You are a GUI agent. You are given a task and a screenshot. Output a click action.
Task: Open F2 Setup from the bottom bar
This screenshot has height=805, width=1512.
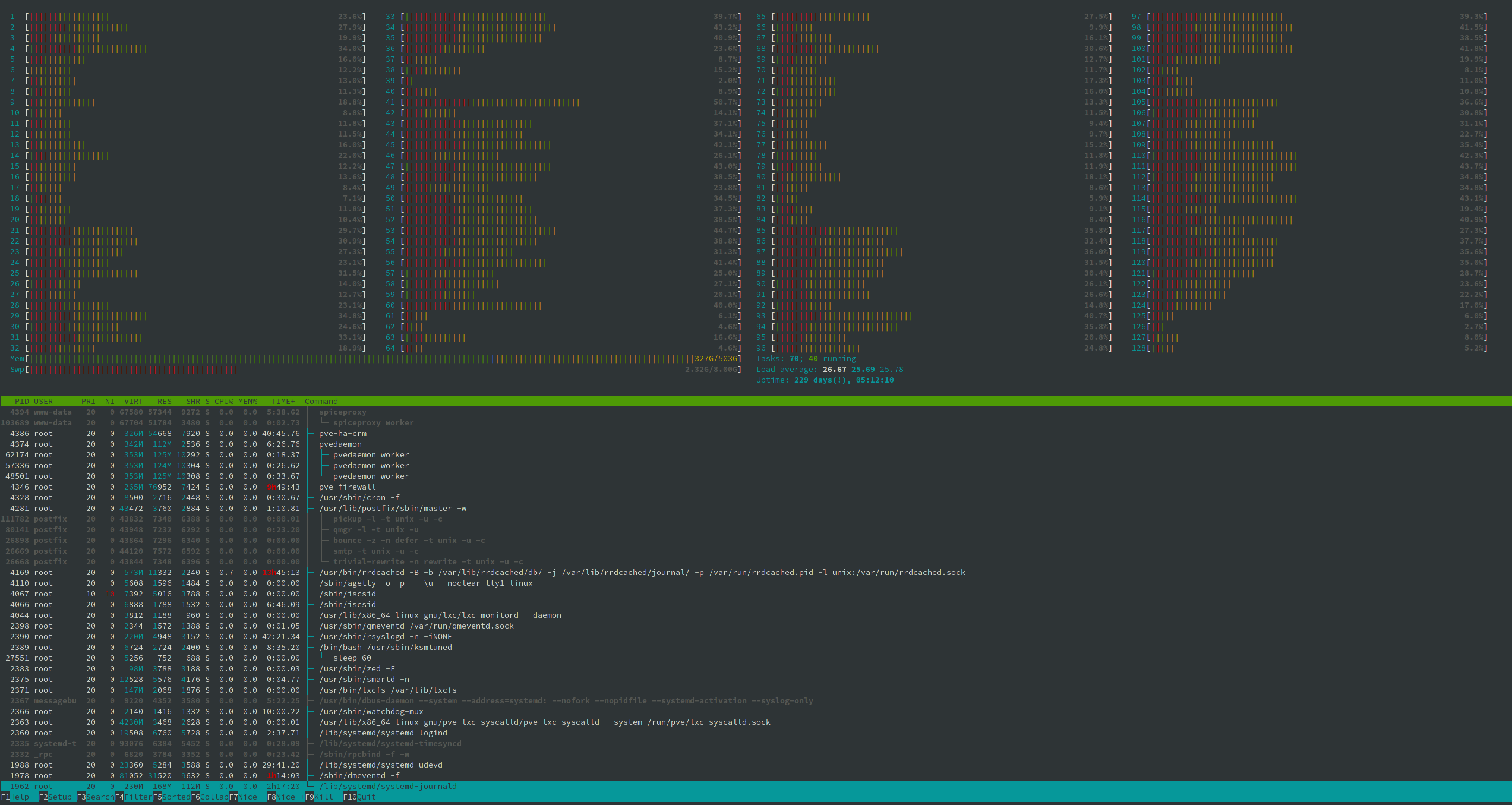point(59,797)
